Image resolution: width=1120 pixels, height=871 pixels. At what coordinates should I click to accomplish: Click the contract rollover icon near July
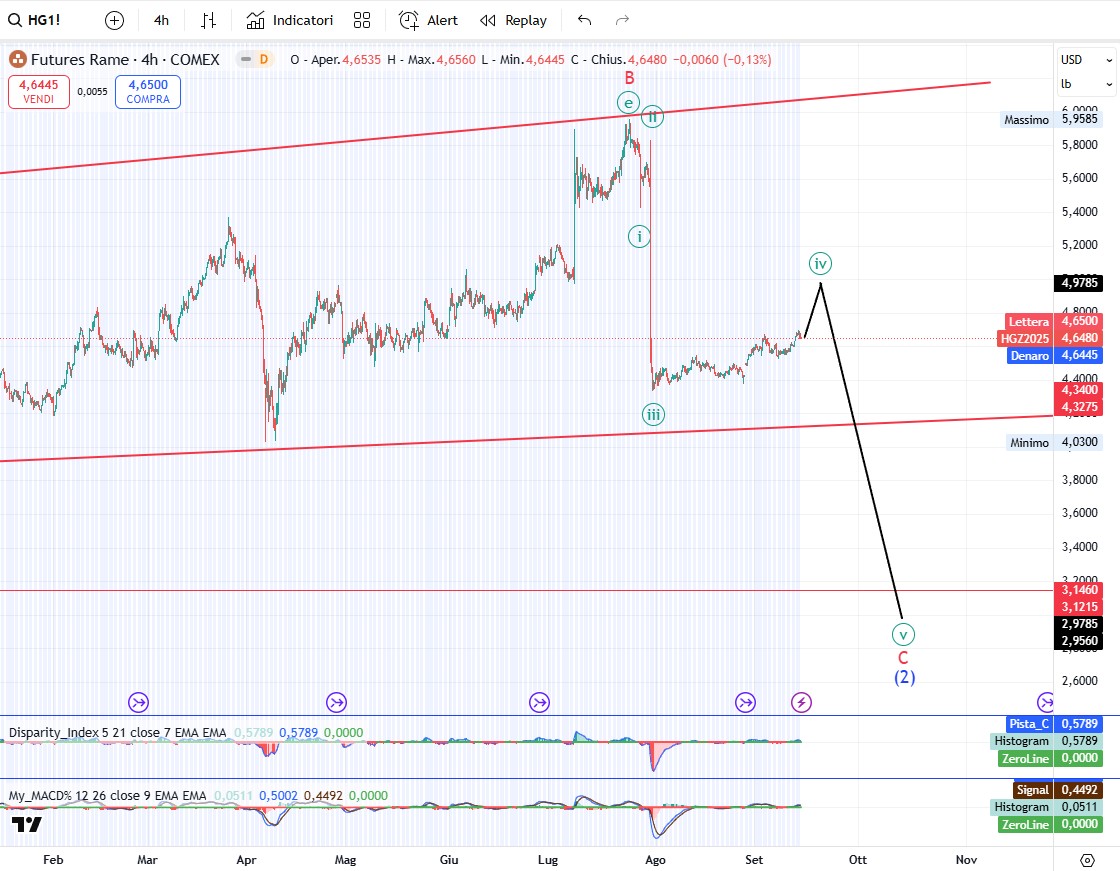[x=539, y=702]
